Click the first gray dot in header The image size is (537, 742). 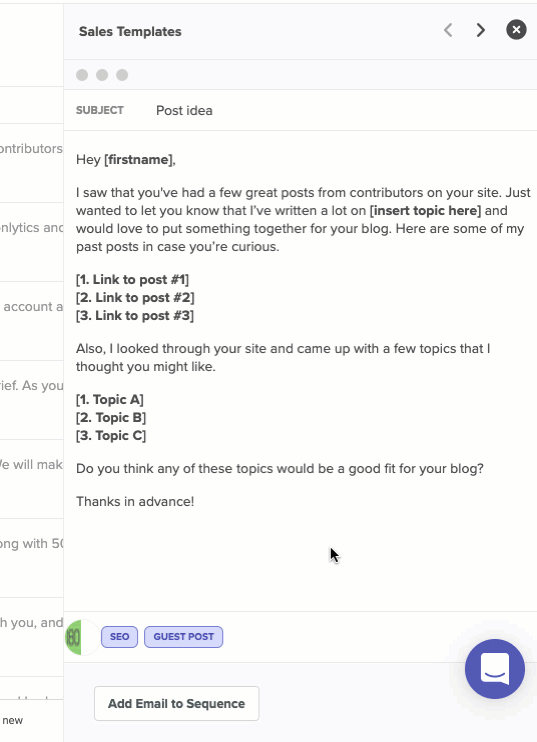point(82,75)
